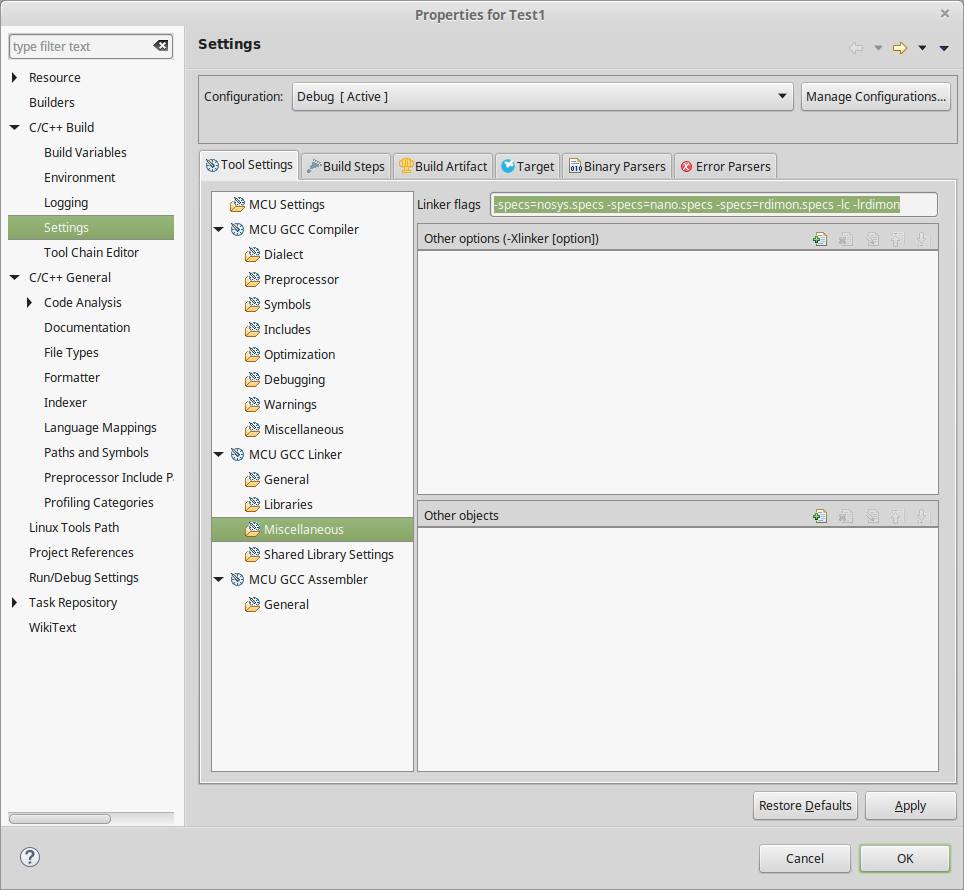Add new Other objects entry icon

point(820,516)
